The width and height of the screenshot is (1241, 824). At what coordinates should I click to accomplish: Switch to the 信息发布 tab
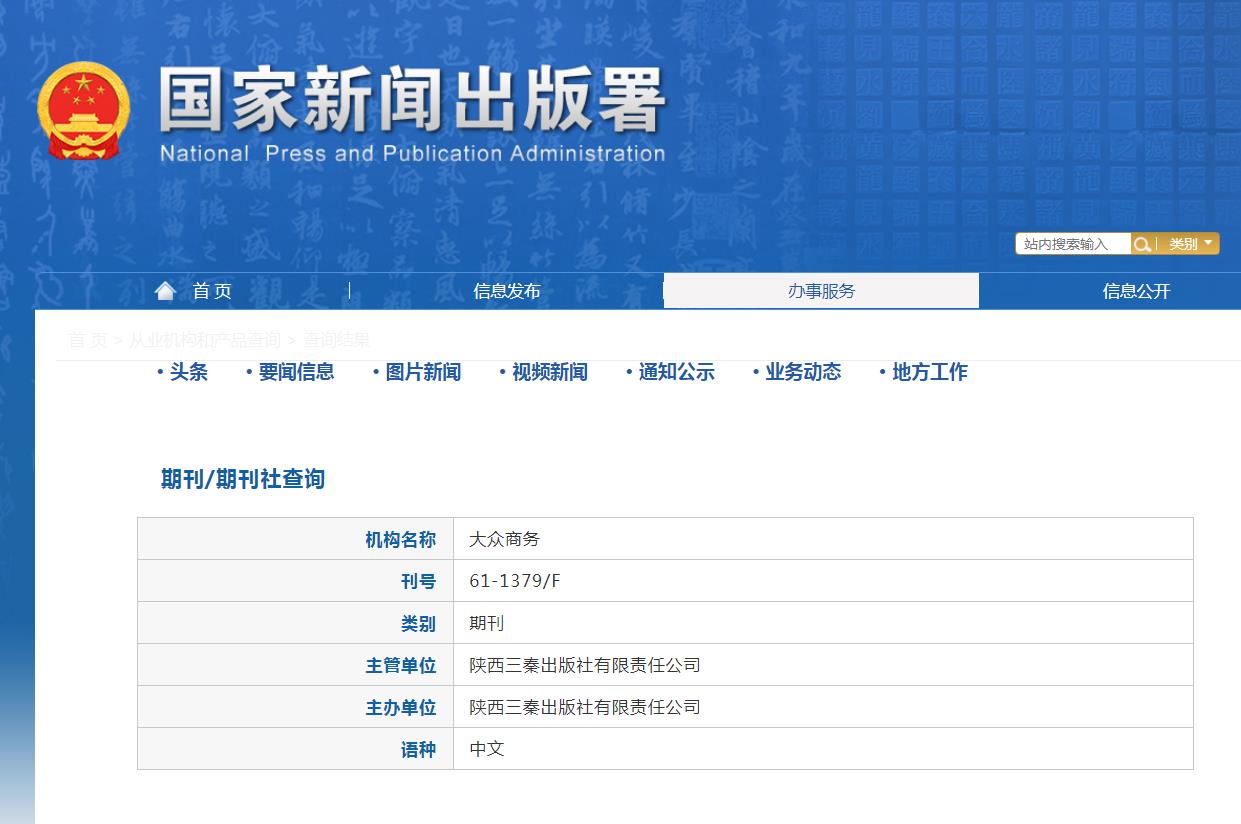coord(506,290)
